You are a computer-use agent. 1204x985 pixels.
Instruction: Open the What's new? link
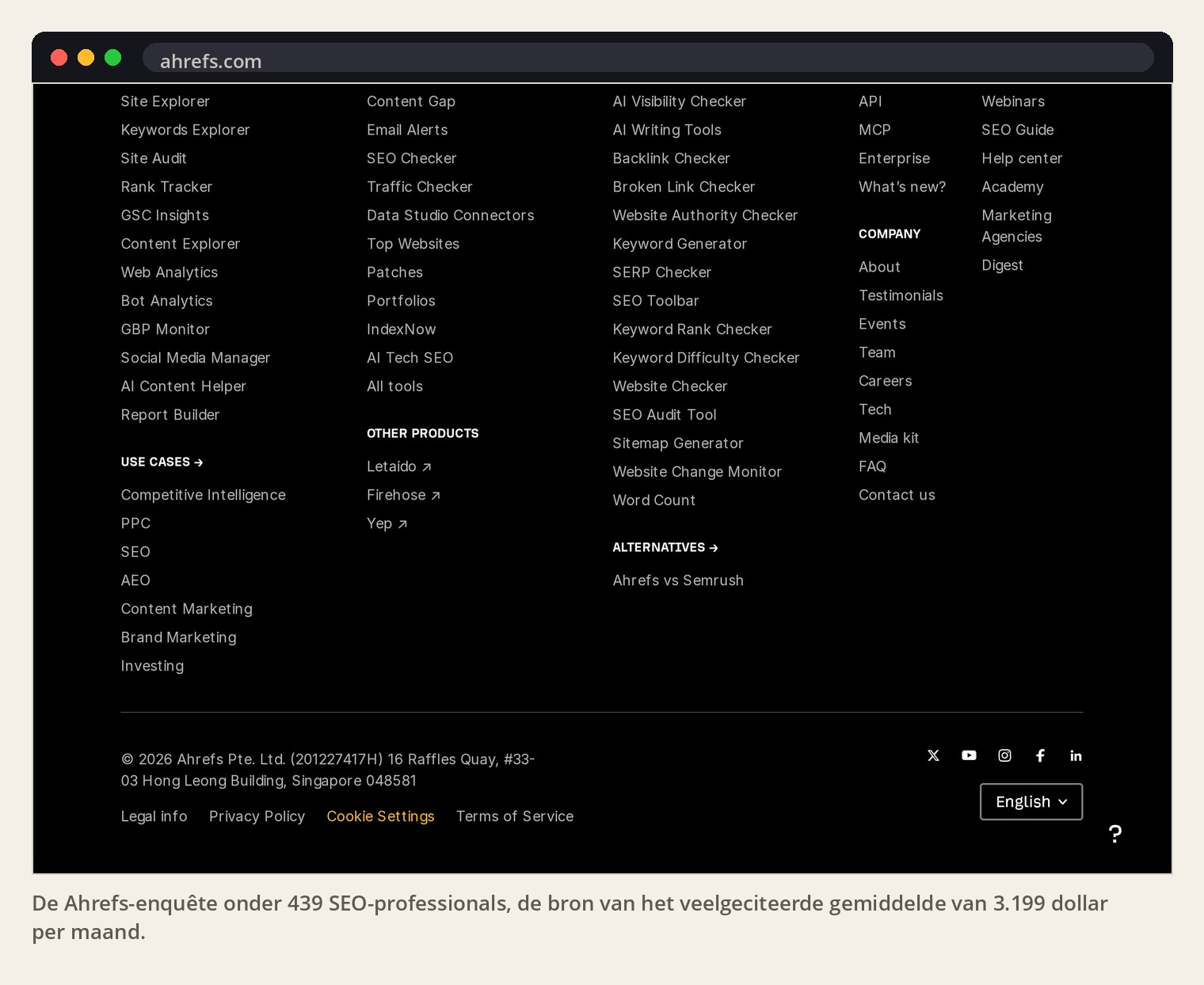point(903,187)
